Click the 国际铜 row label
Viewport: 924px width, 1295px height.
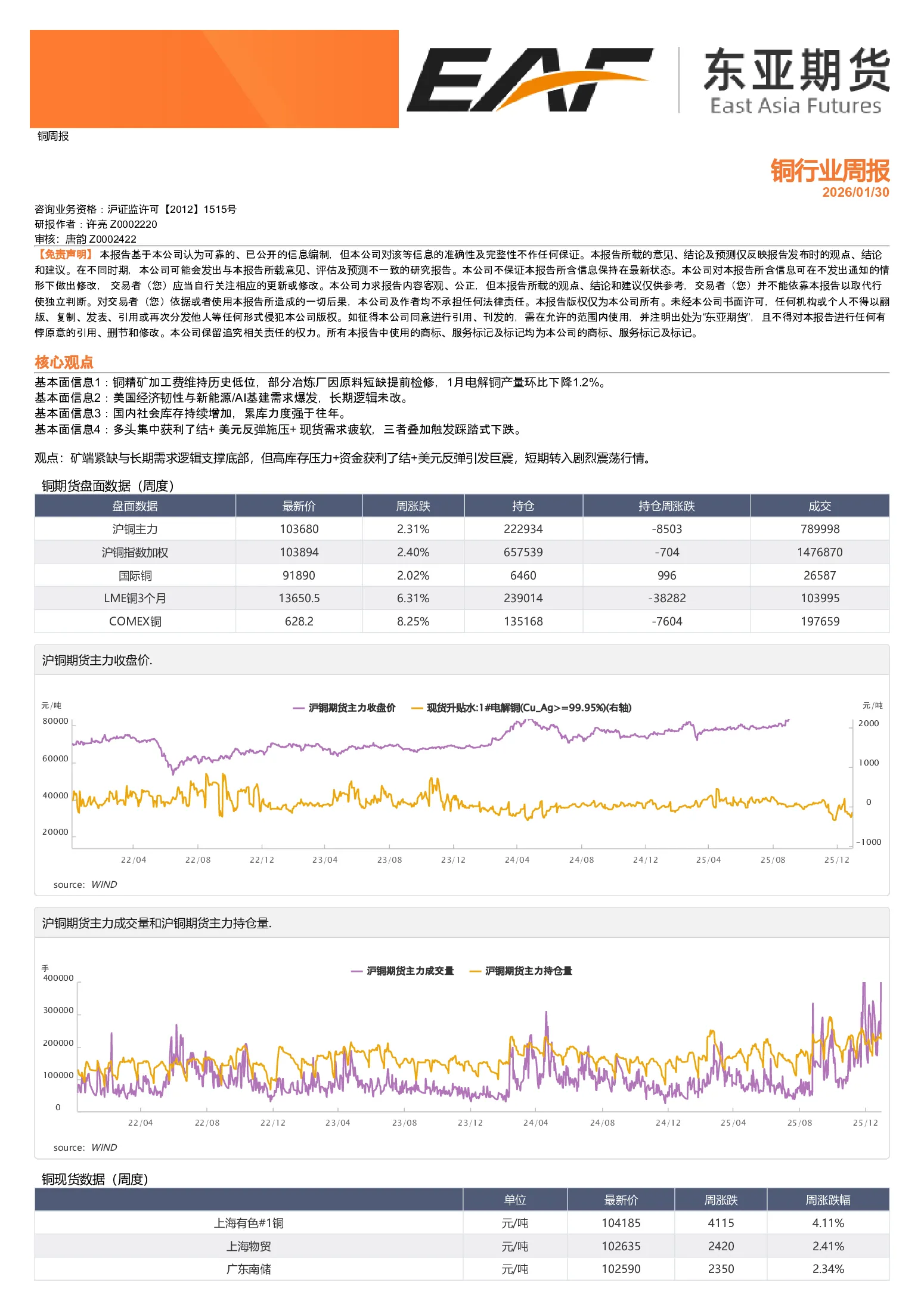tap(135, 575)
